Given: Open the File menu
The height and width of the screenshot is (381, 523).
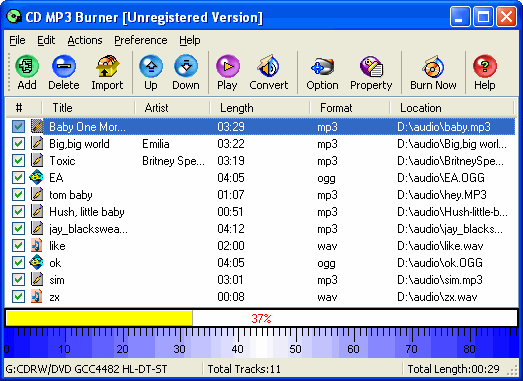Looking at the screenshot, I should 17,40.
